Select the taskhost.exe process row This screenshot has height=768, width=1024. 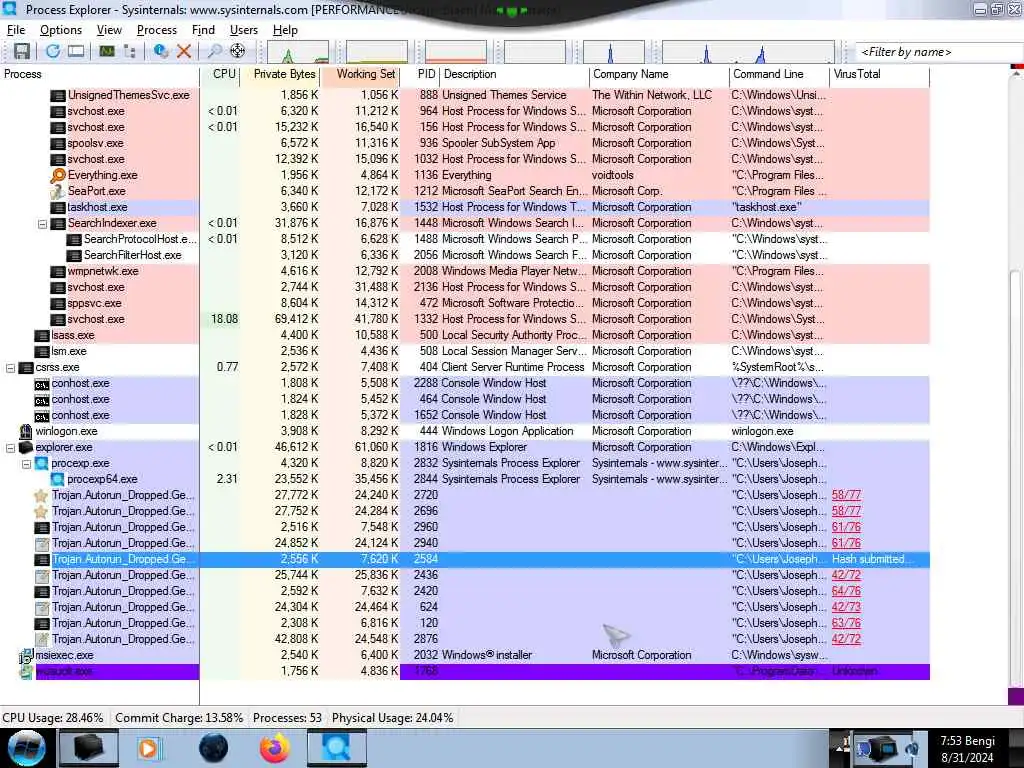tap(465, 208)
